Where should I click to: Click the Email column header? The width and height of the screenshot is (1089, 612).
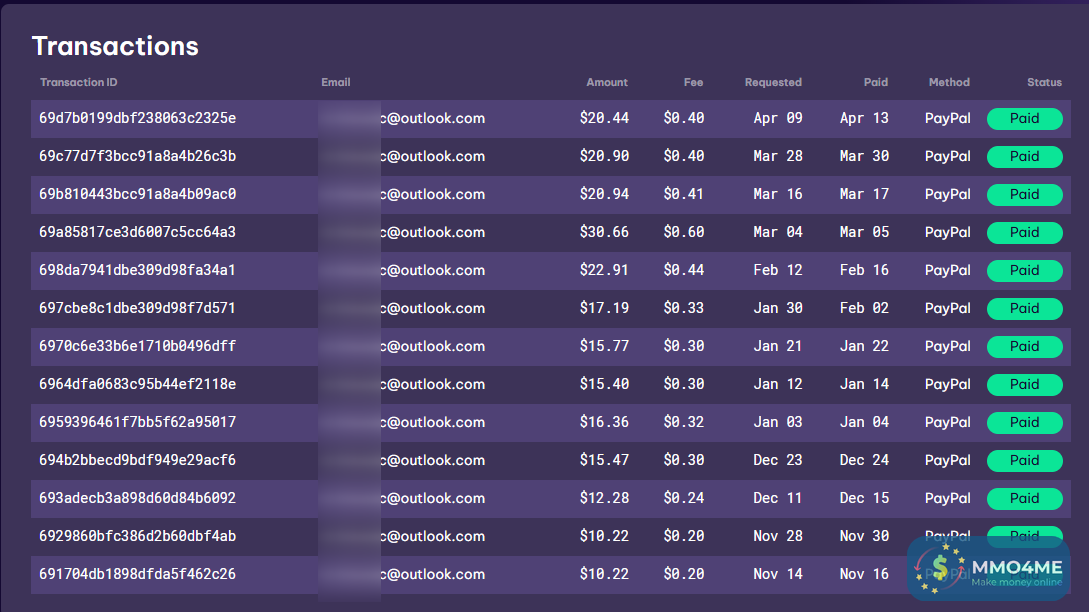pyautogui.click(x=335, y=82)
